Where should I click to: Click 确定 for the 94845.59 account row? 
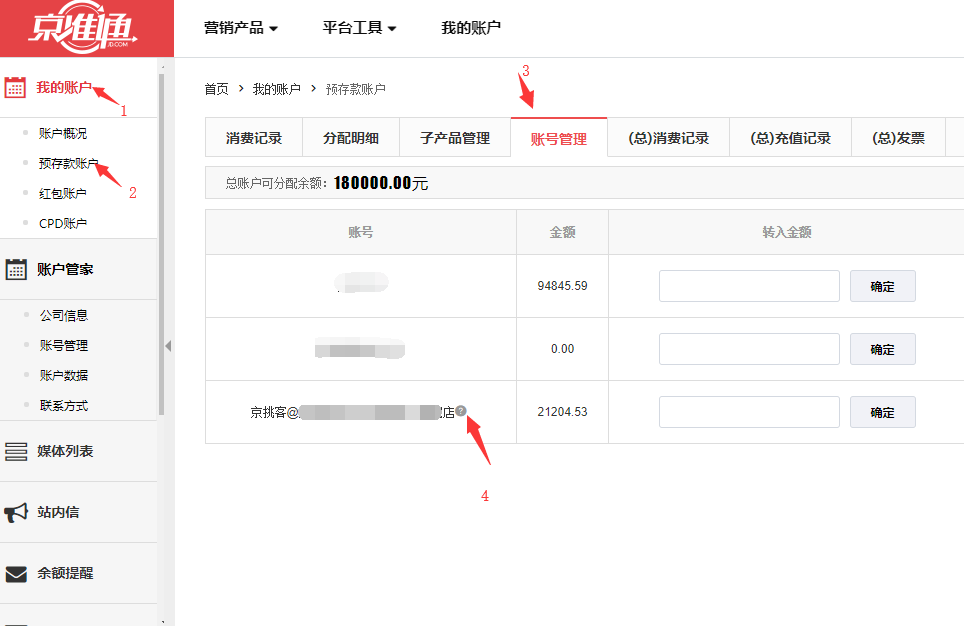[x=882, y=286]
